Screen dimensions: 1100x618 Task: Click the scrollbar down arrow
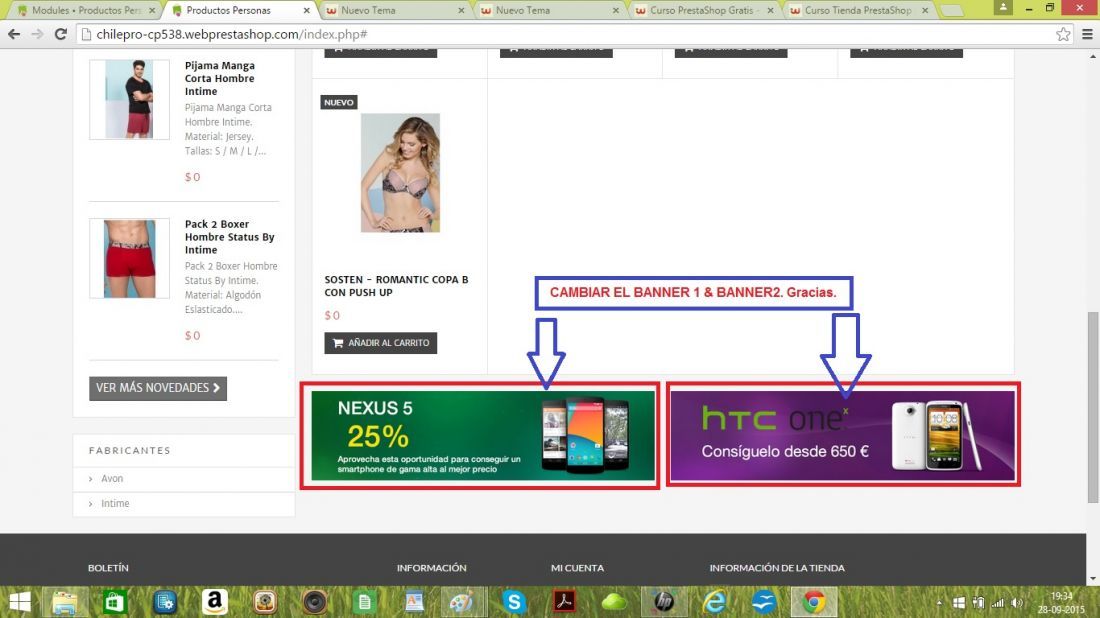pos(1093,579)
